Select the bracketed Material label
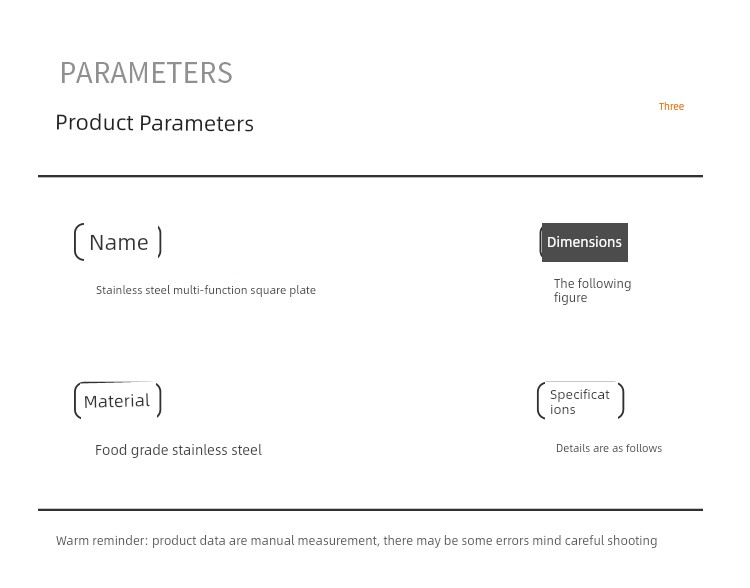This screenshot has height=588, width=750. 118,400
